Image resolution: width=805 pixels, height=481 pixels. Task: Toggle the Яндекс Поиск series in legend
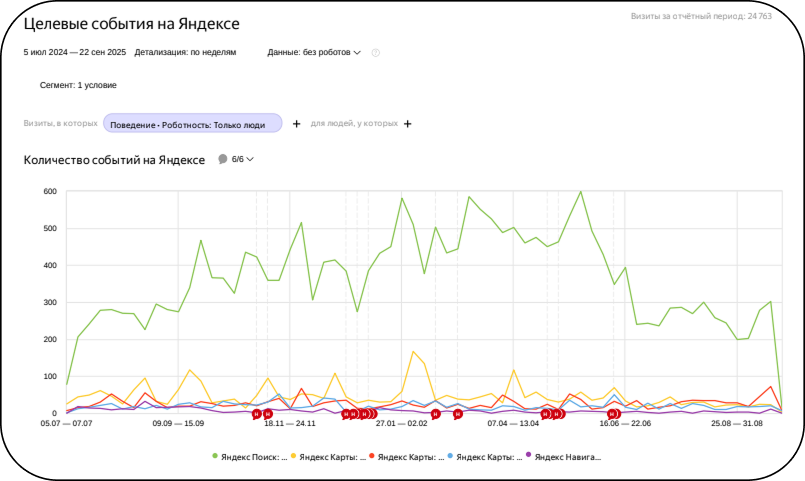pos(250,457)
